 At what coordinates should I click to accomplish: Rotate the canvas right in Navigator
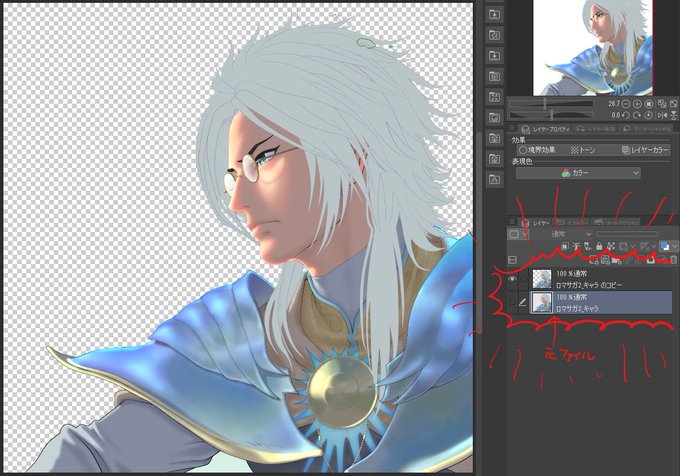637,115
